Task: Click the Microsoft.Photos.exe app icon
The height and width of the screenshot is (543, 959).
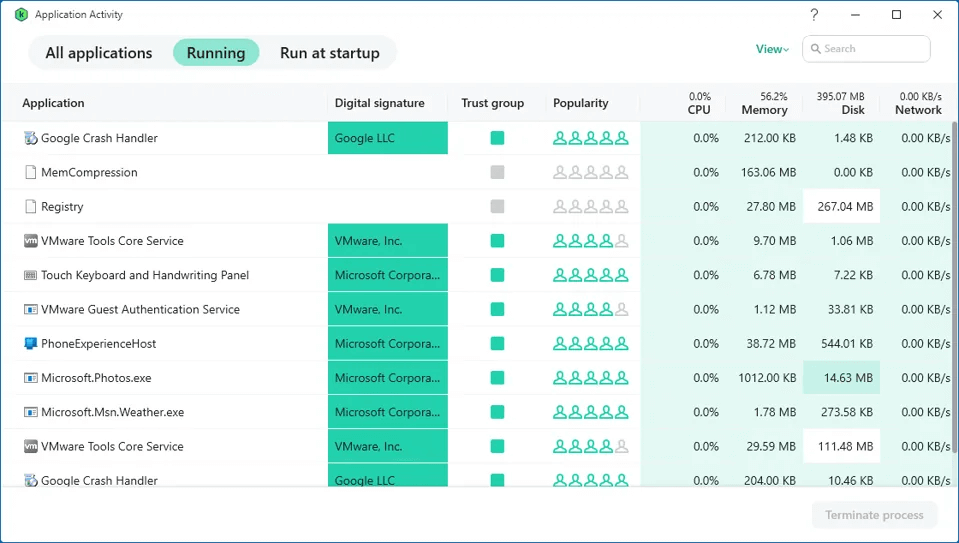Action: coord(30,378)
